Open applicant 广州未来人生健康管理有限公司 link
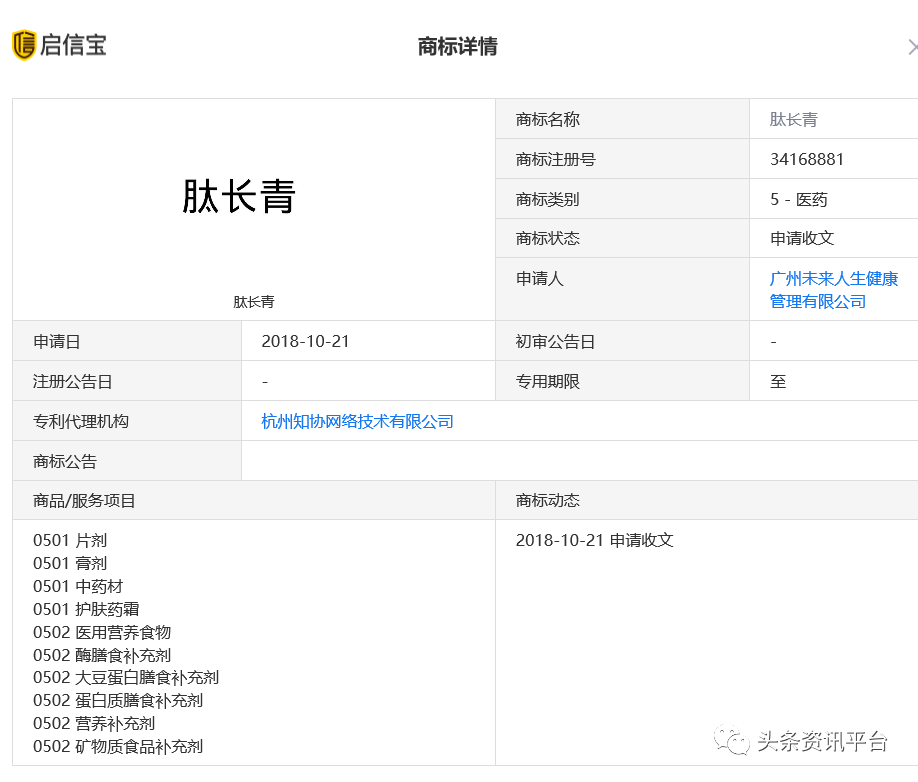This screenshot has width=918, height=782. pos(833,290)
